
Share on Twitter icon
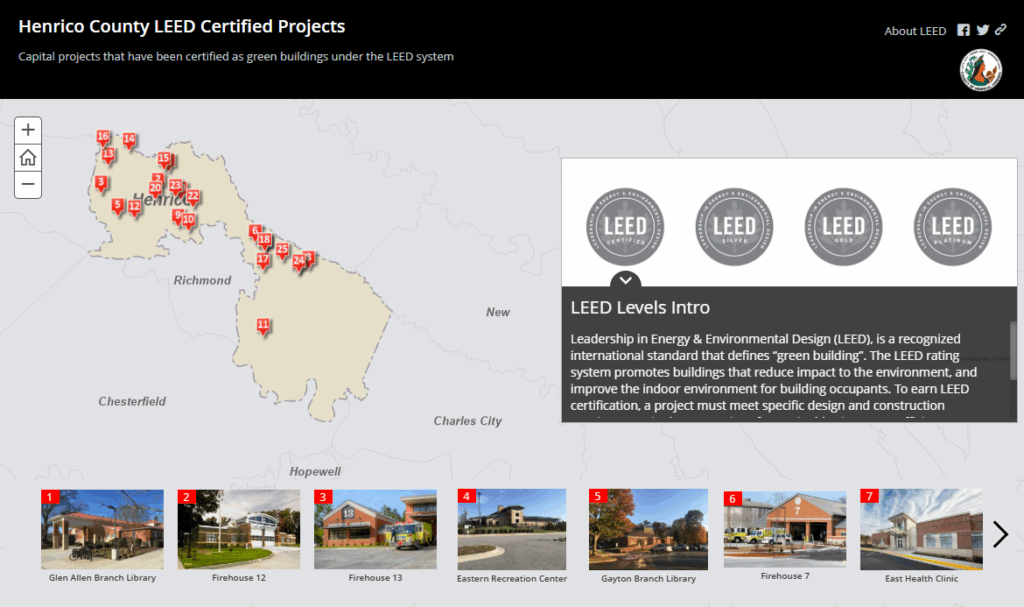pos(982,31)
